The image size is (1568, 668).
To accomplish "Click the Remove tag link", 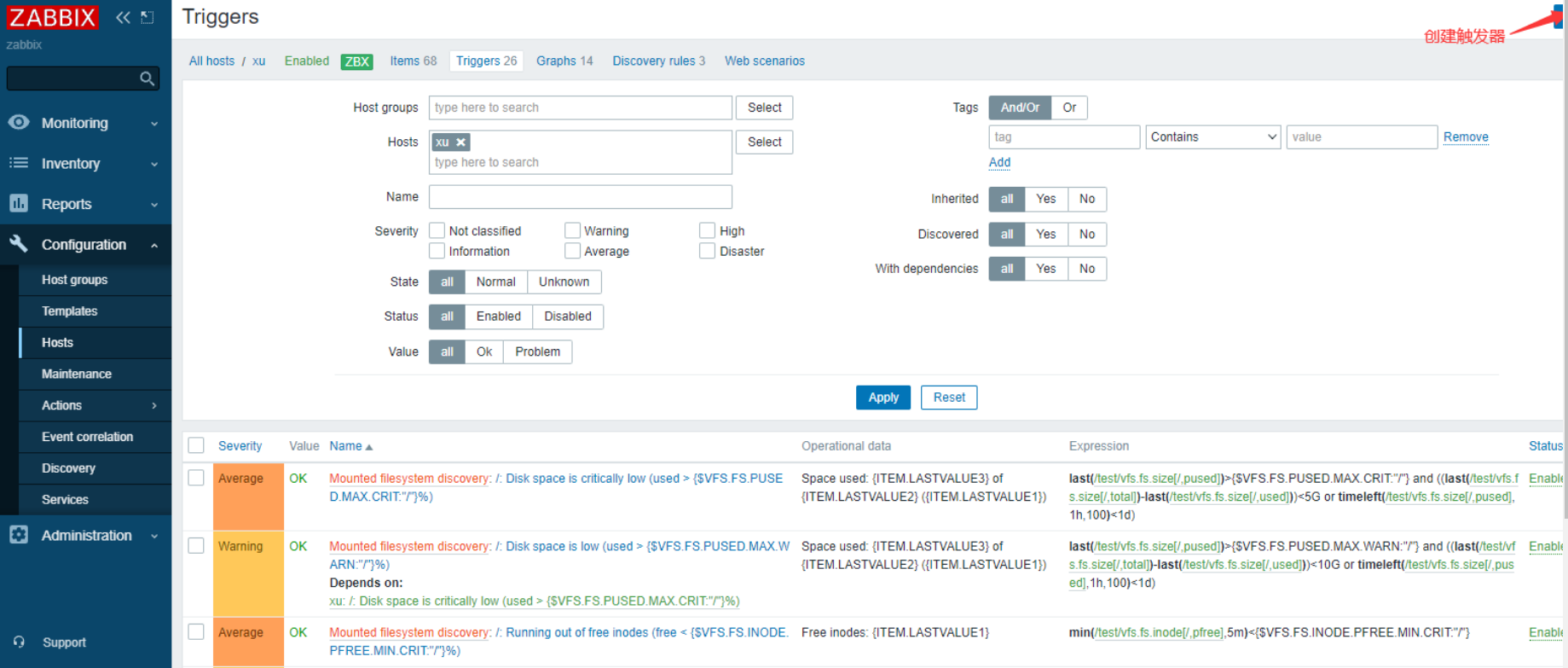I will click(1466, 137).
